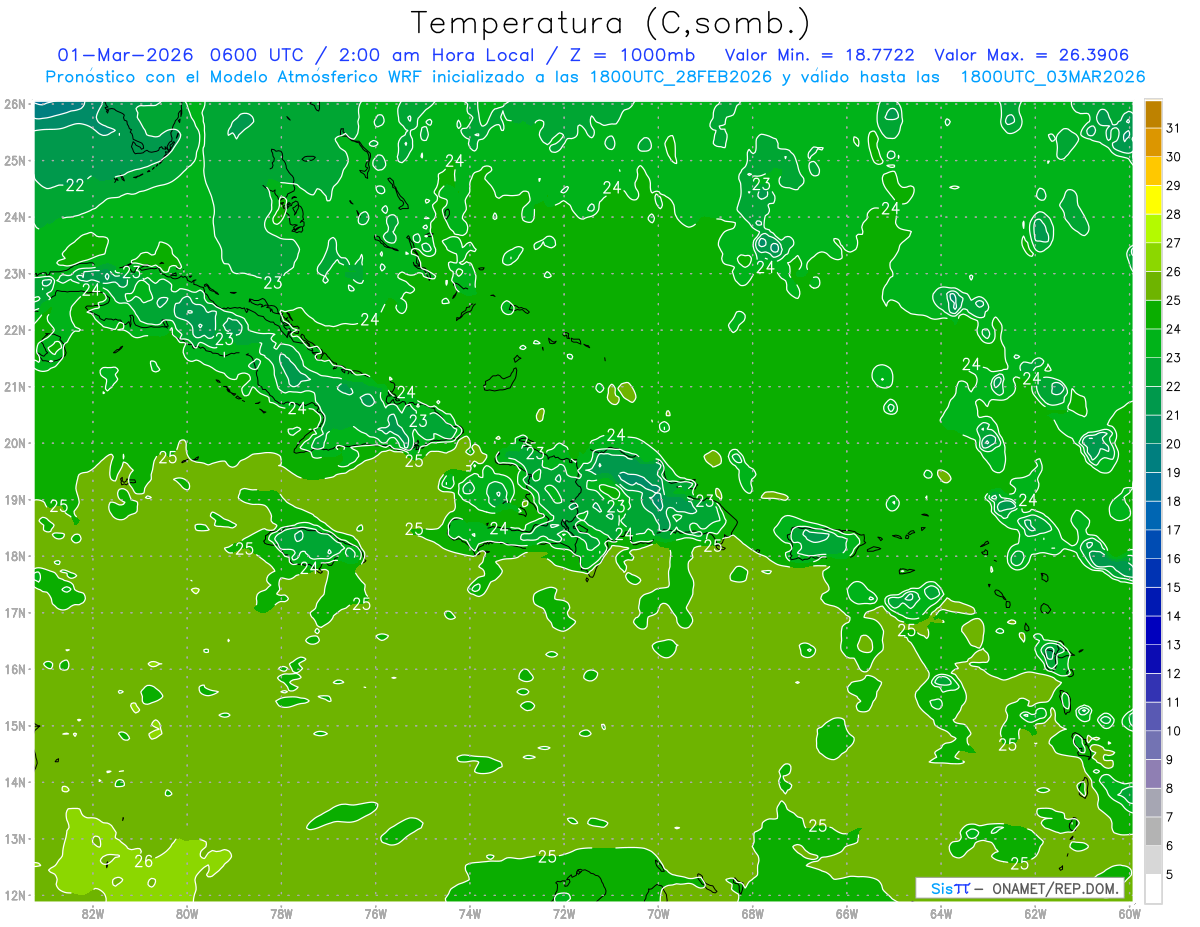Click the '14N' latitude label
Viewport: 1200px width, 927px height.
pyautogui.click(x=15, y=782)
